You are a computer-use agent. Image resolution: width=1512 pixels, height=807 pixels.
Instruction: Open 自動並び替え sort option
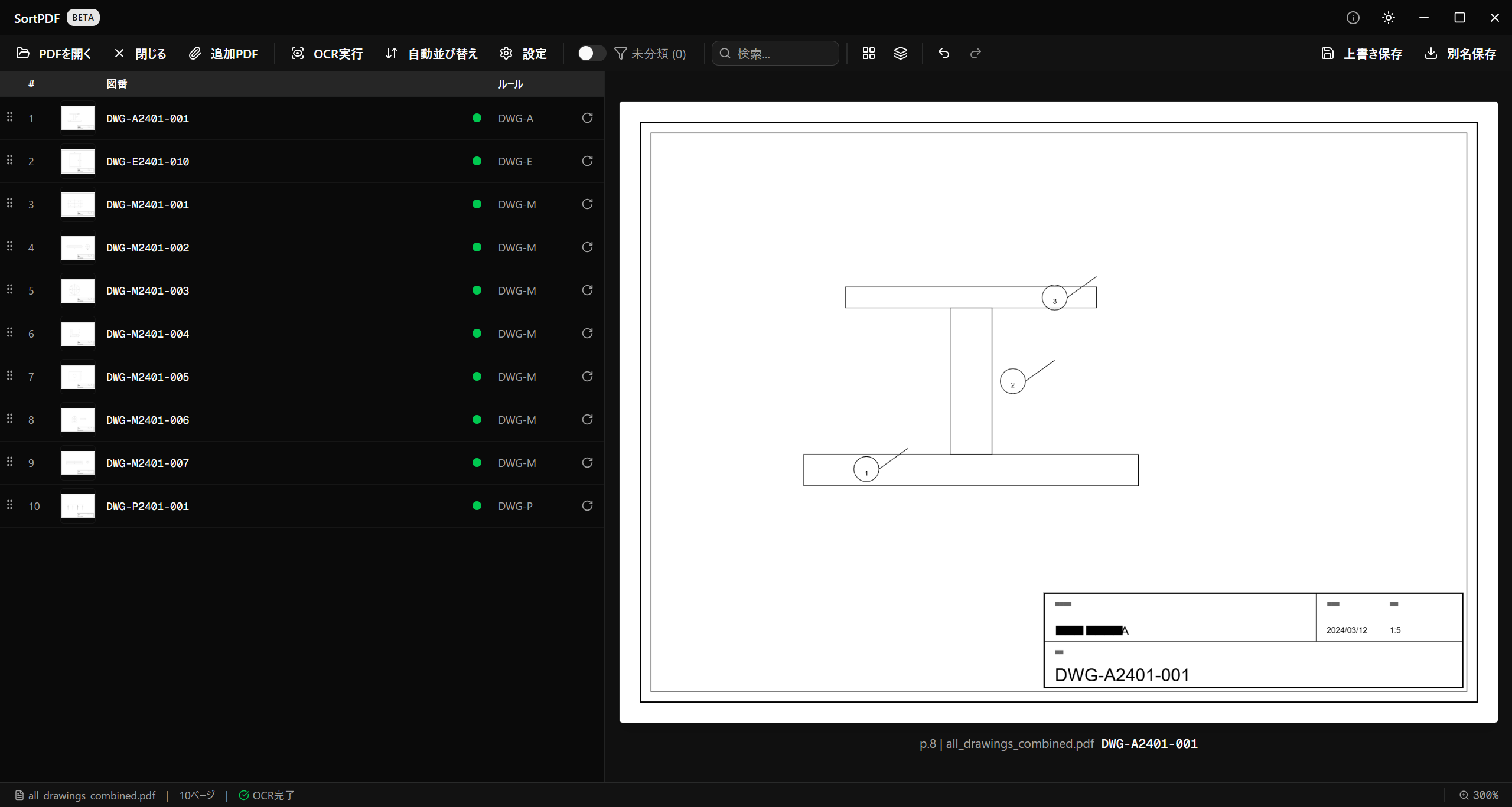point(431,54)
